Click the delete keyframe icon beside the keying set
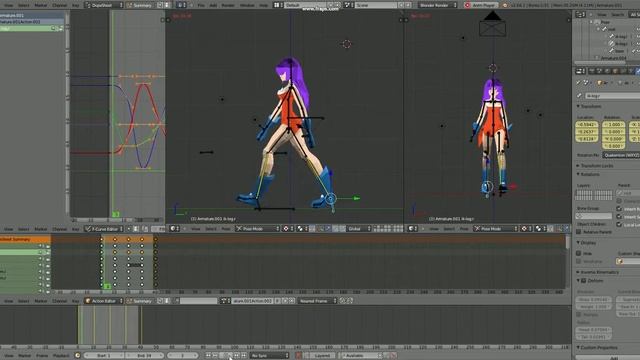 click(x=394, y=356)
